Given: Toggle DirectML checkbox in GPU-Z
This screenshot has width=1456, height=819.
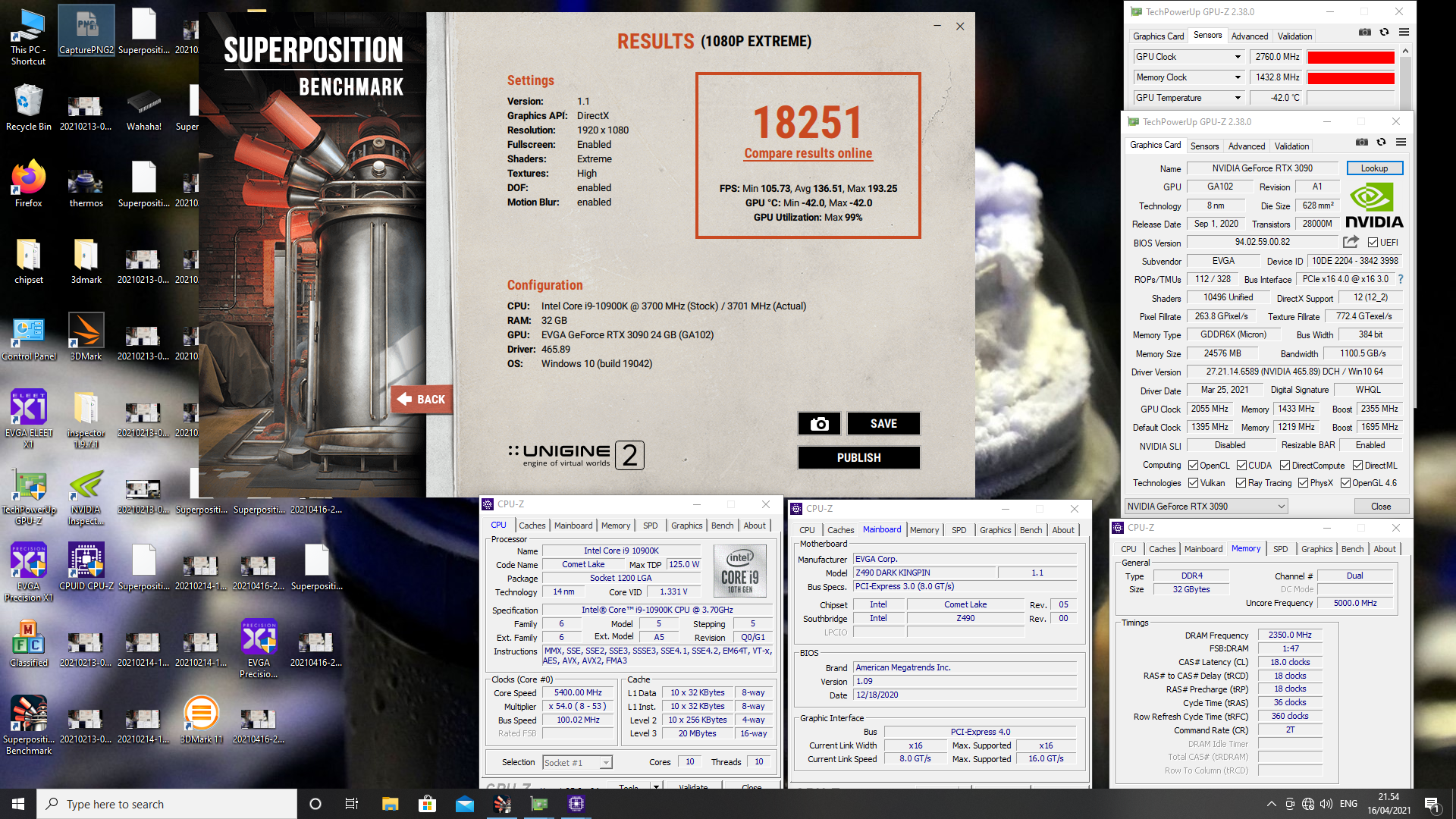Looking at the screenshot, I should click(x=1357, y=466).
